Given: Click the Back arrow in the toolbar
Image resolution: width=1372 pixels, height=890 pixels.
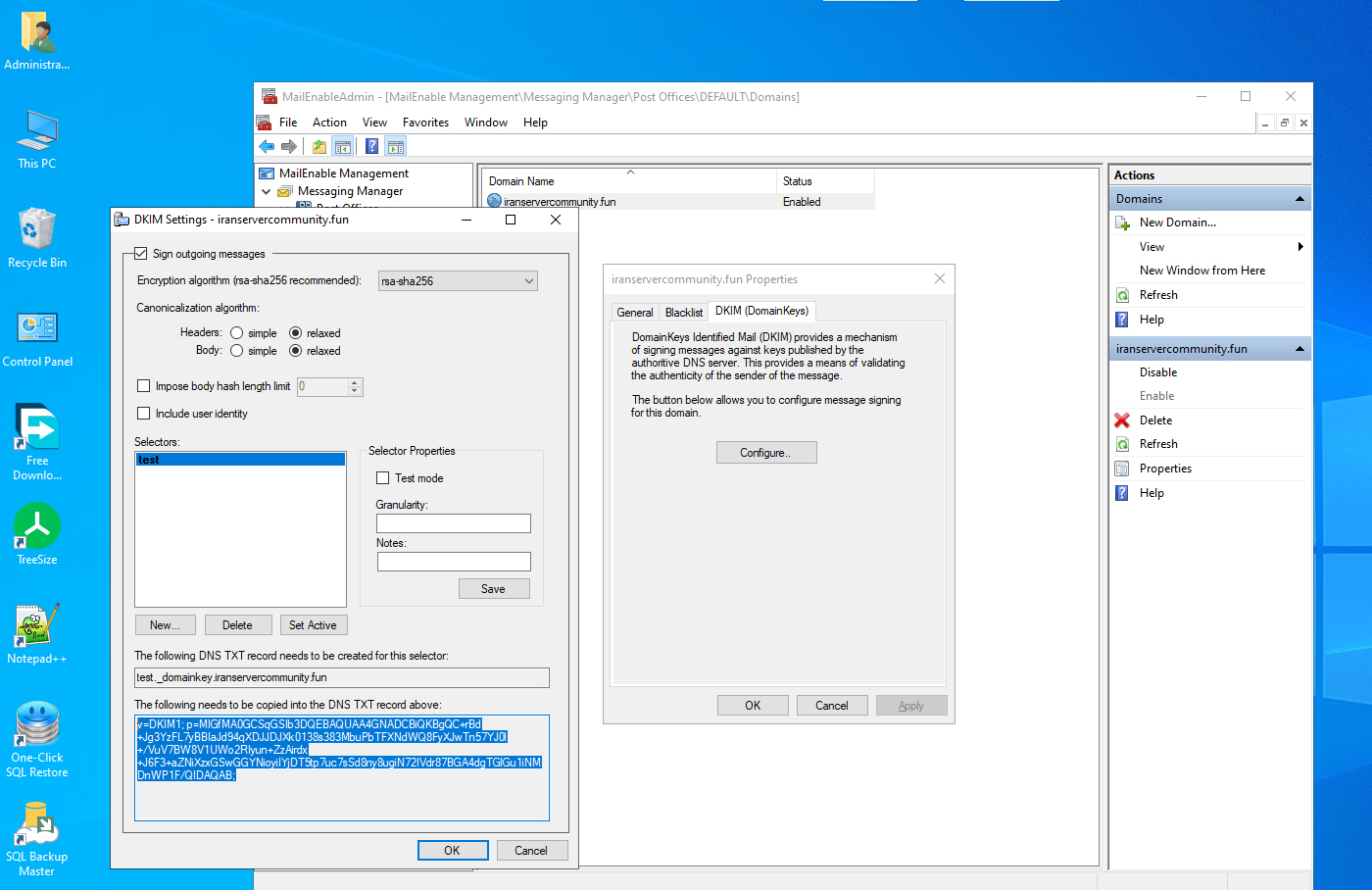Looking at the screenshot, I should pos(267,147).
